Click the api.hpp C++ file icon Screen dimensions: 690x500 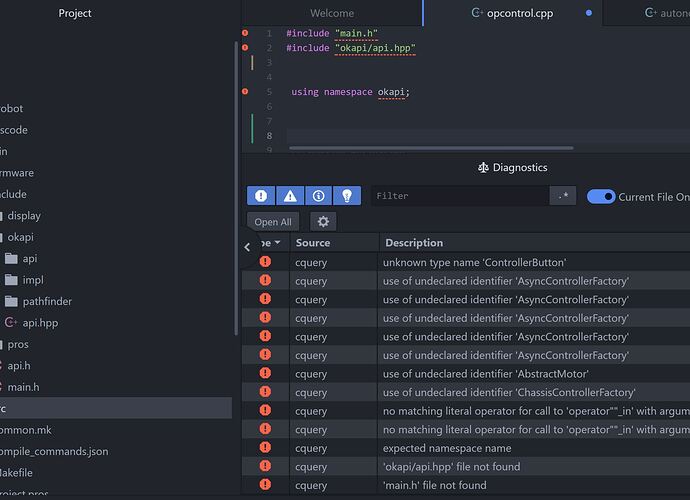tap(11, 323)
